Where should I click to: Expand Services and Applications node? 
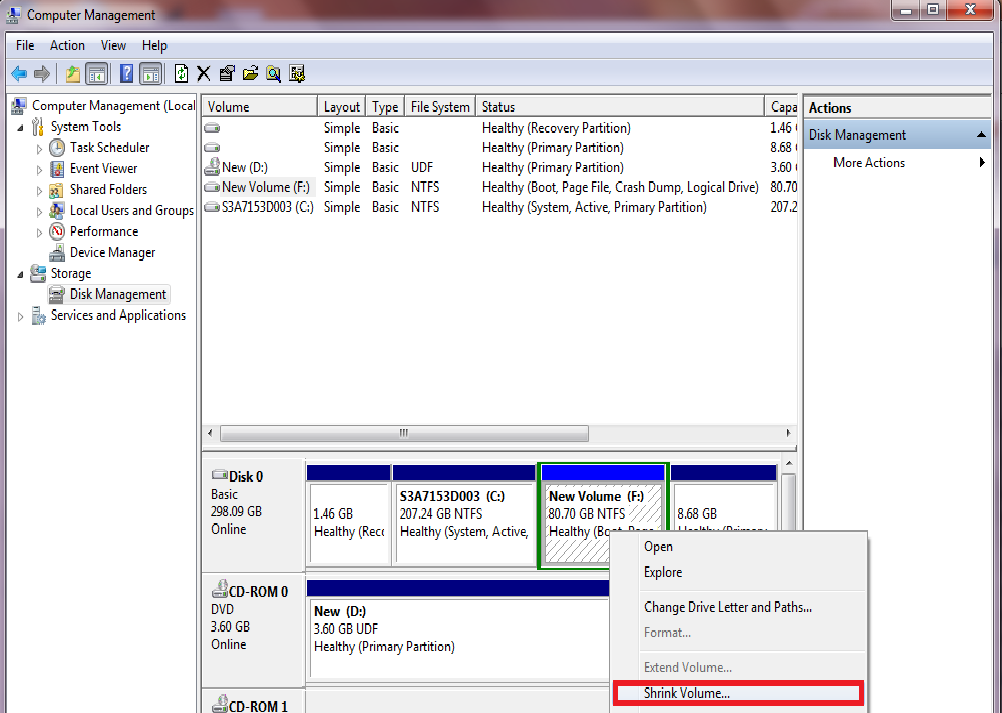coord(21,316)
